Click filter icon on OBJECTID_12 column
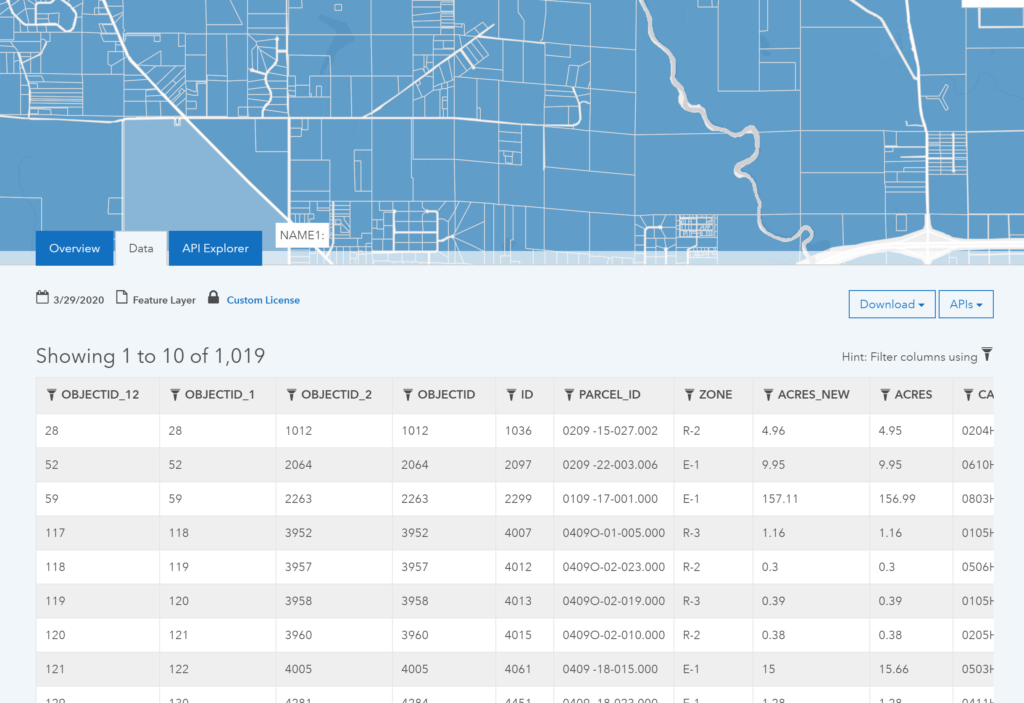 [x=52, y=395]
